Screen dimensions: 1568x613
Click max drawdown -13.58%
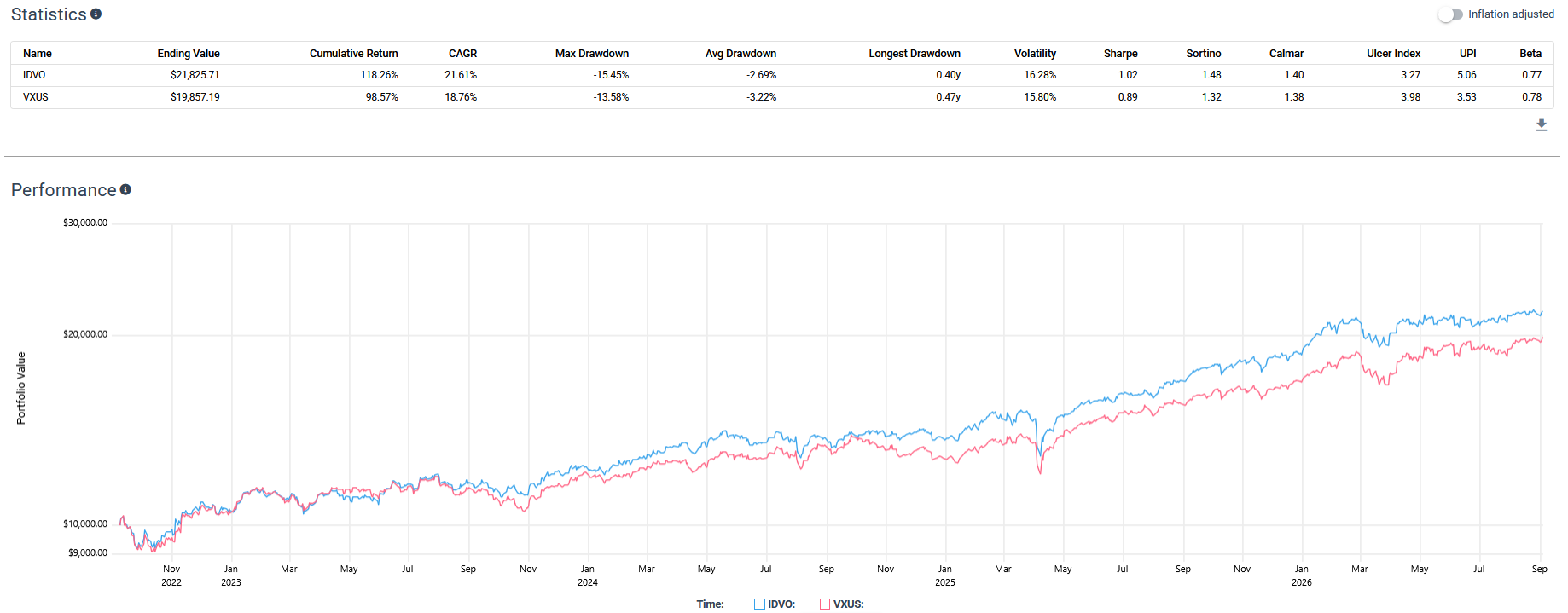pyautogui.click(x=611, y=97)
